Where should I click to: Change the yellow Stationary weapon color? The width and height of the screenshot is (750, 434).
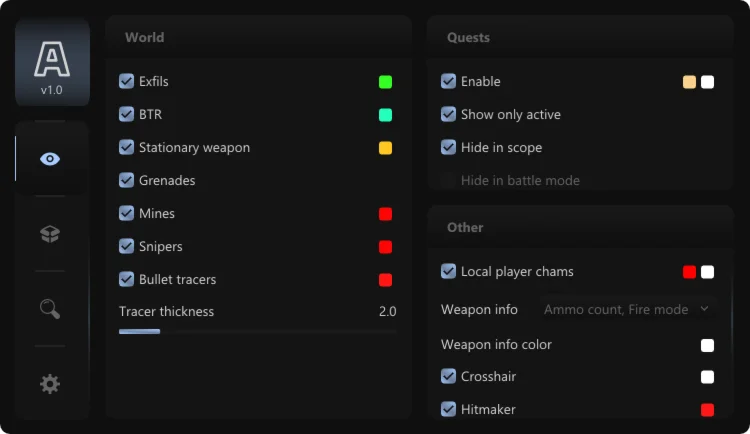[x=385, y=148]
